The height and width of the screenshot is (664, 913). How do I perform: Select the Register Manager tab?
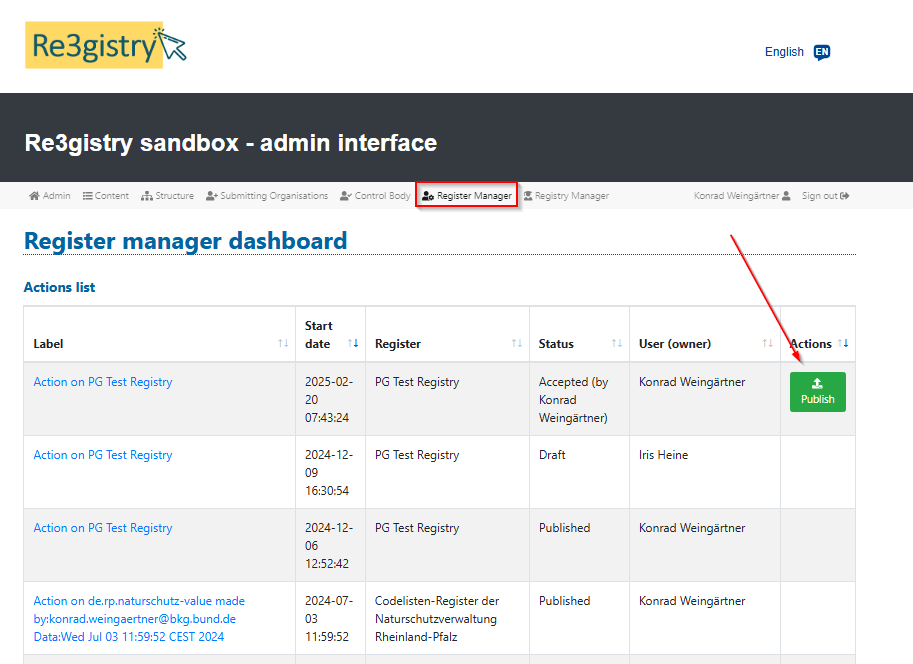click(x=466, y=196)
